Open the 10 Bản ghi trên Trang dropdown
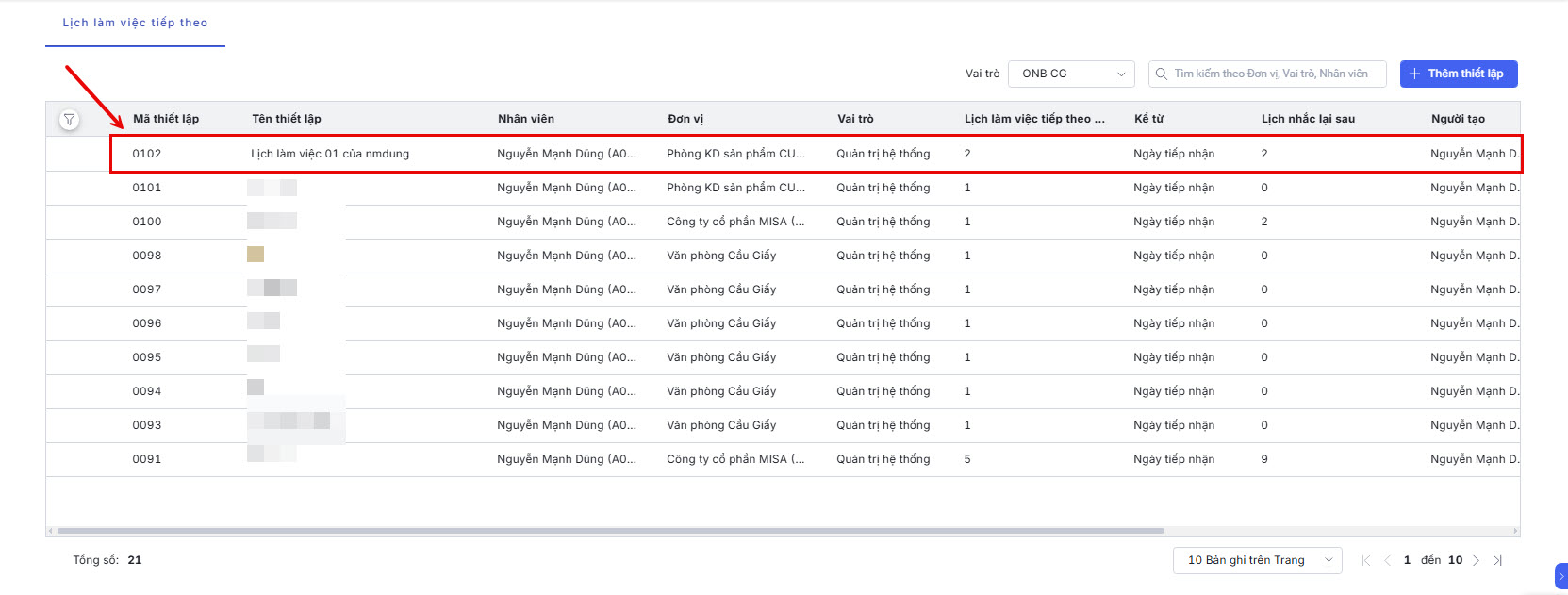Viewport: 1568px width, 595px height. coord(1258,560)
